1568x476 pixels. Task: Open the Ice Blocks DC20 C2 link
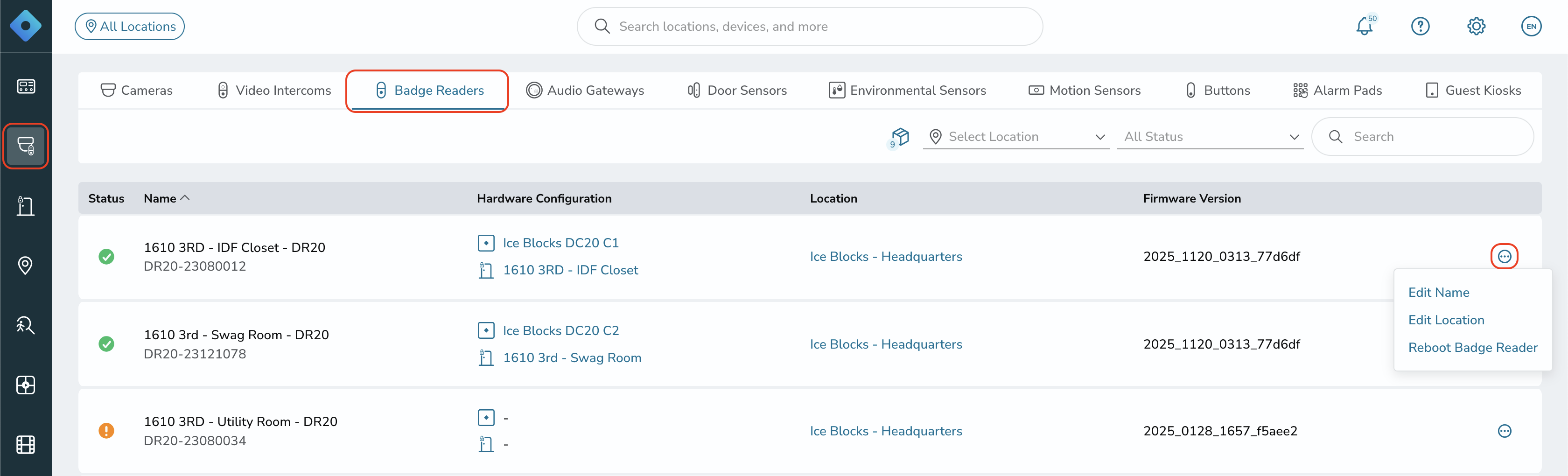(560, 330)
